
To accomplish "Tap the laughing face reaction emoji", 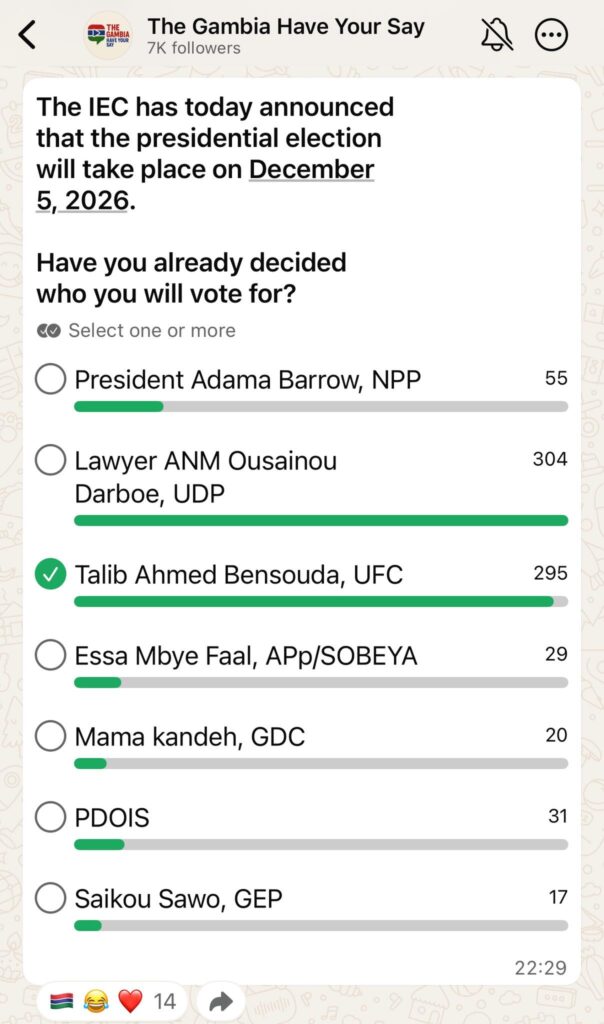I will (96, 1001).
